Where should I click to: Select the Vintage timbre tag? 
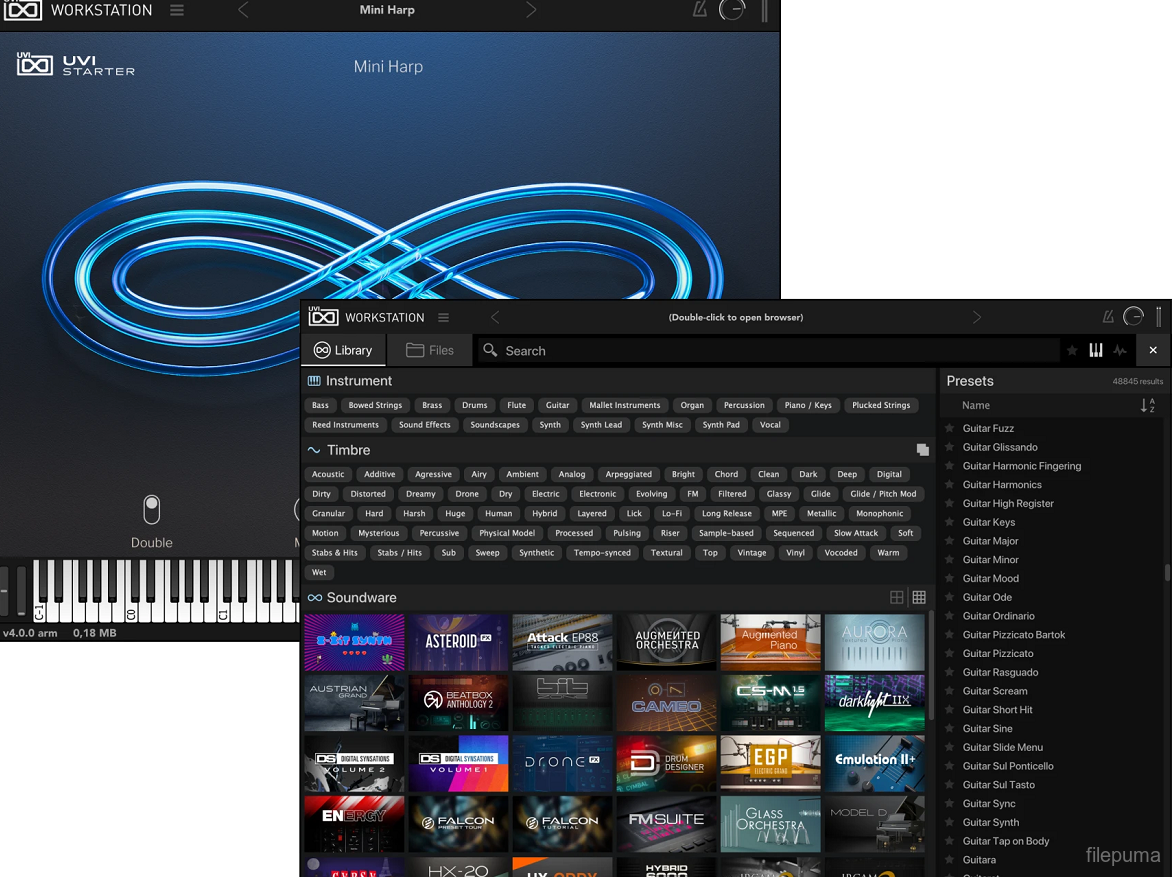[751, 553]
